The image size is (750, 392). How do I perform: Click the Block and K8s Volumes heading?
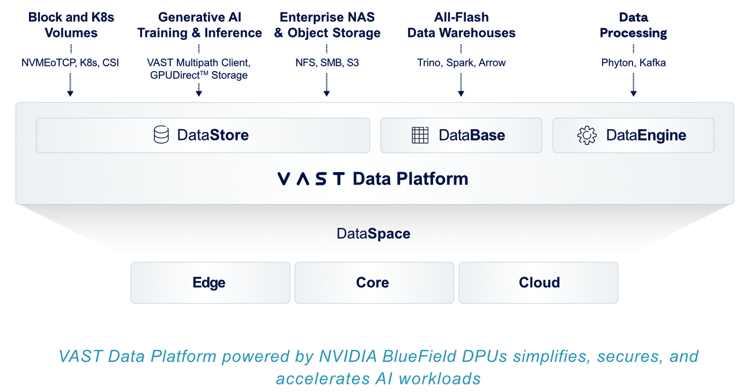coord(71,25)
